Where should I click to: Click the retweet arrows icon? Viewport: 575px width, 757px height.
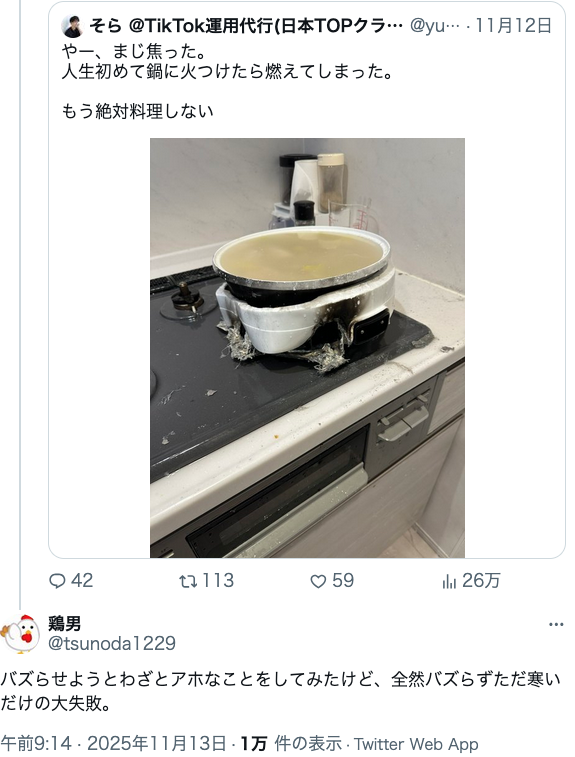click(x=188, y=581)
